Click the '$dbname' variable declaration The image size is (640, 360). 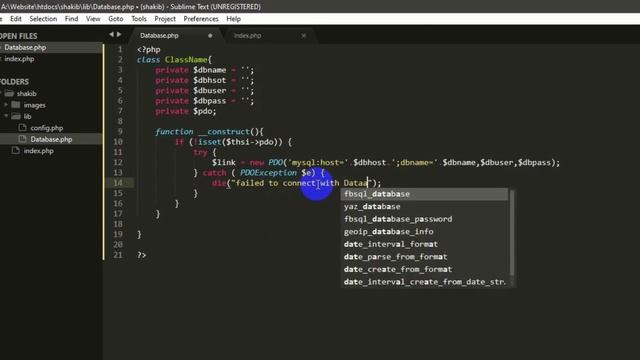click(x=209, y=70)
